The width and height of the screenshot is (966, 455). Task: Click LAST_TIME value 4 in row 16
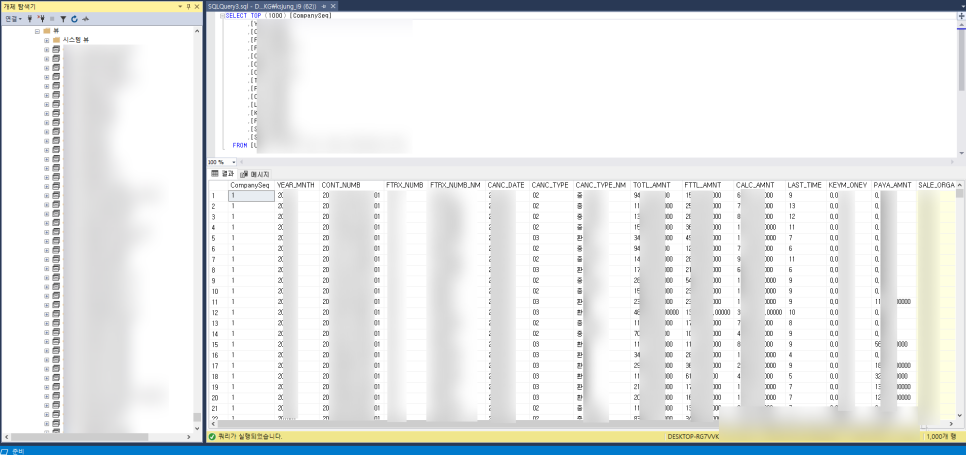tap(806, 355)
